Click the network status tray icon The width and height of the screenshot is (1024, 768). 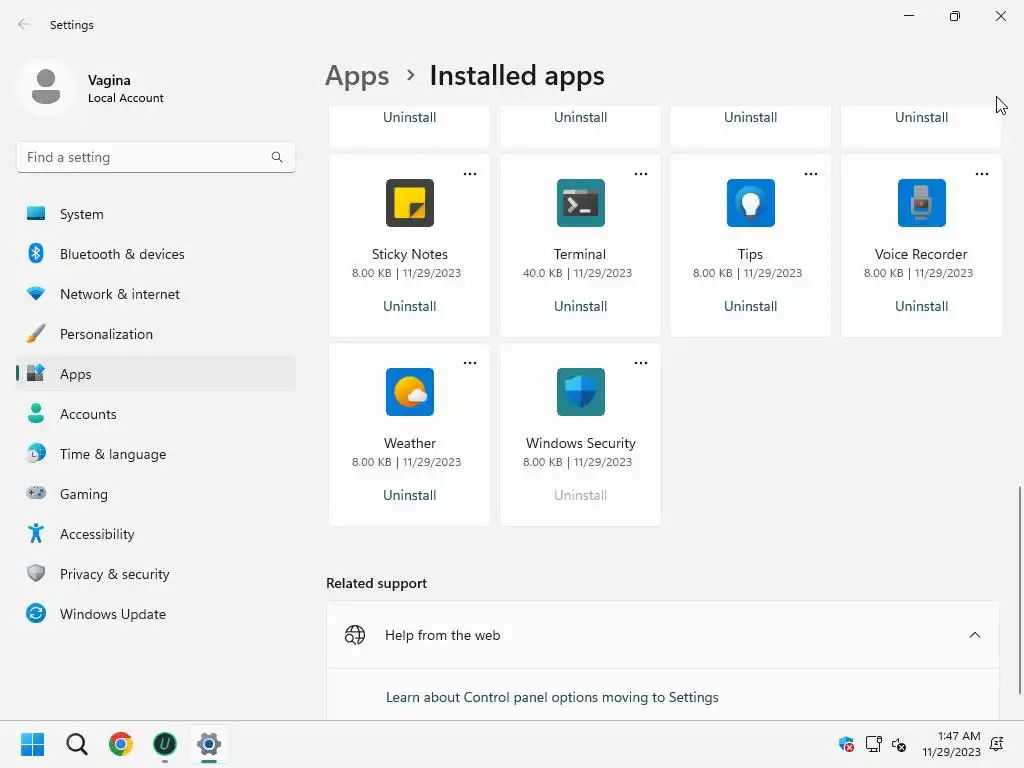click(873, 744)
